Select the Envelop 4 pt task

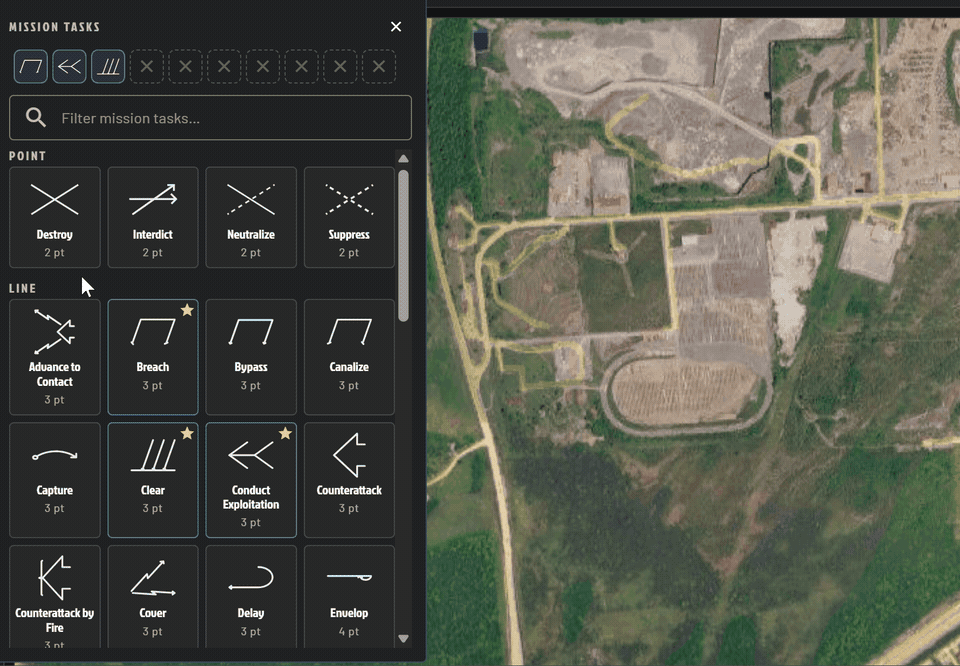click(349, 597)
